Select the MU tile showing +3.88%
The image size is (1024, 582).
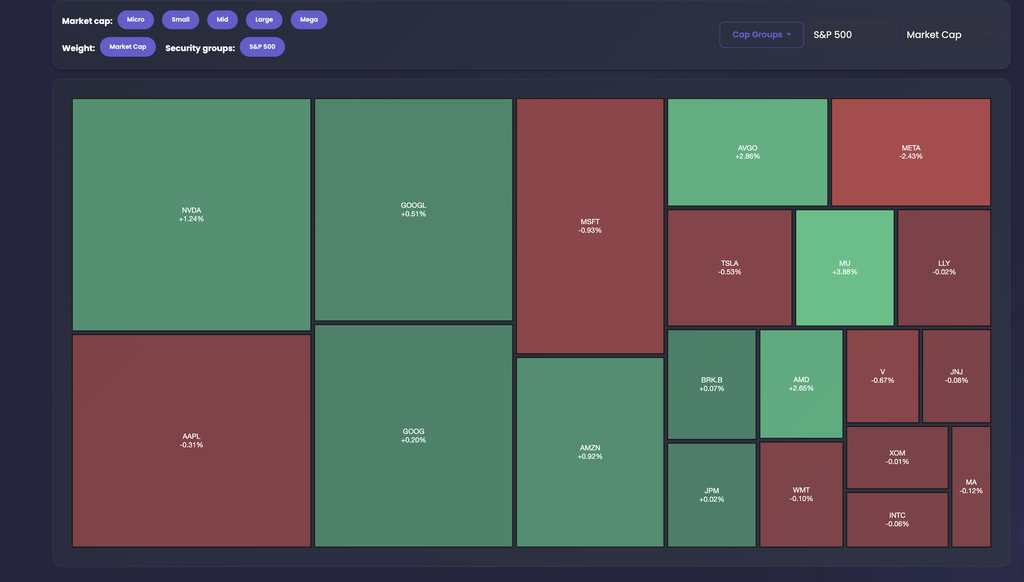point(844,268)
